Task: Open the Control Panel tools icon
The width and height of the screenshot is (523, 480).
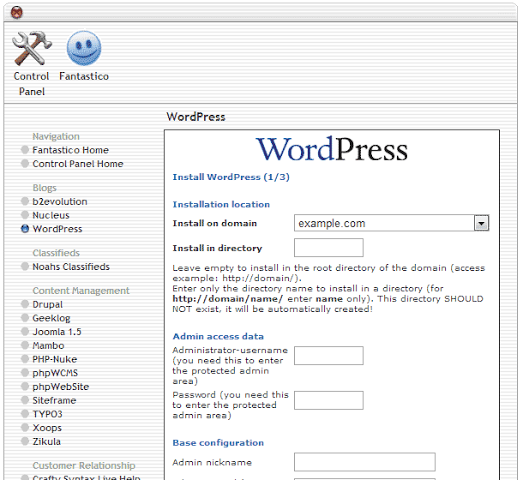Action: coord(32,48)
